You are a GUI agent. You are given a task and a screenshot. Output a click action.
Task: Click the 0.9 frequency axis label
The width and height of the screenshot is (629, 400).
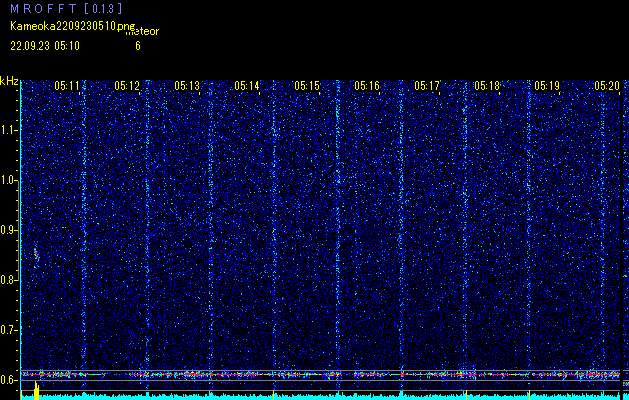[x=8, y=230]
